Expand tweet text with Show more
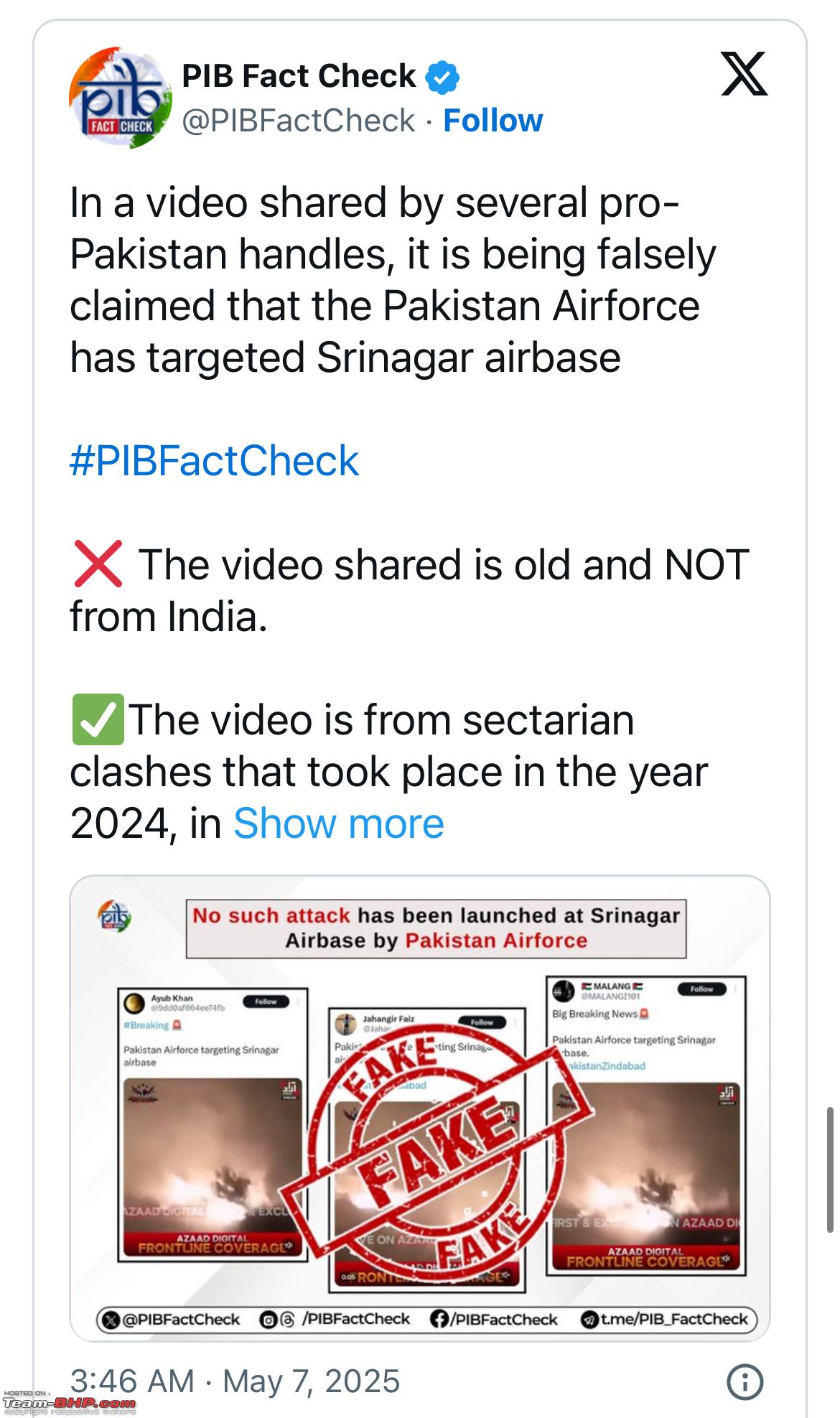Viewport: 840px width, 1418px height. pos(338,823)
